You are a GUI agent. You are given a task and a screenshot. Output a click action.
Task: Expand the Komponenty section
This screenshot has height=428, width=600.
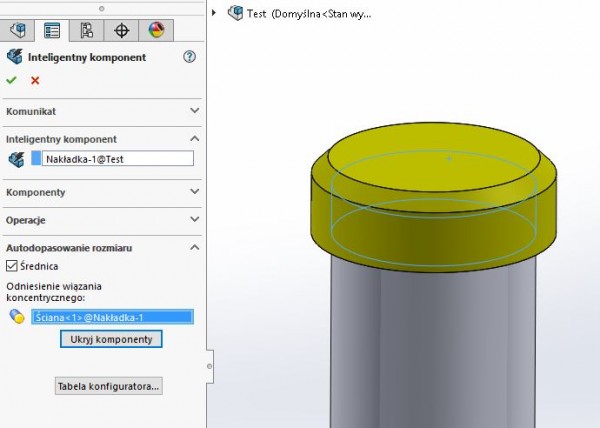194,191
